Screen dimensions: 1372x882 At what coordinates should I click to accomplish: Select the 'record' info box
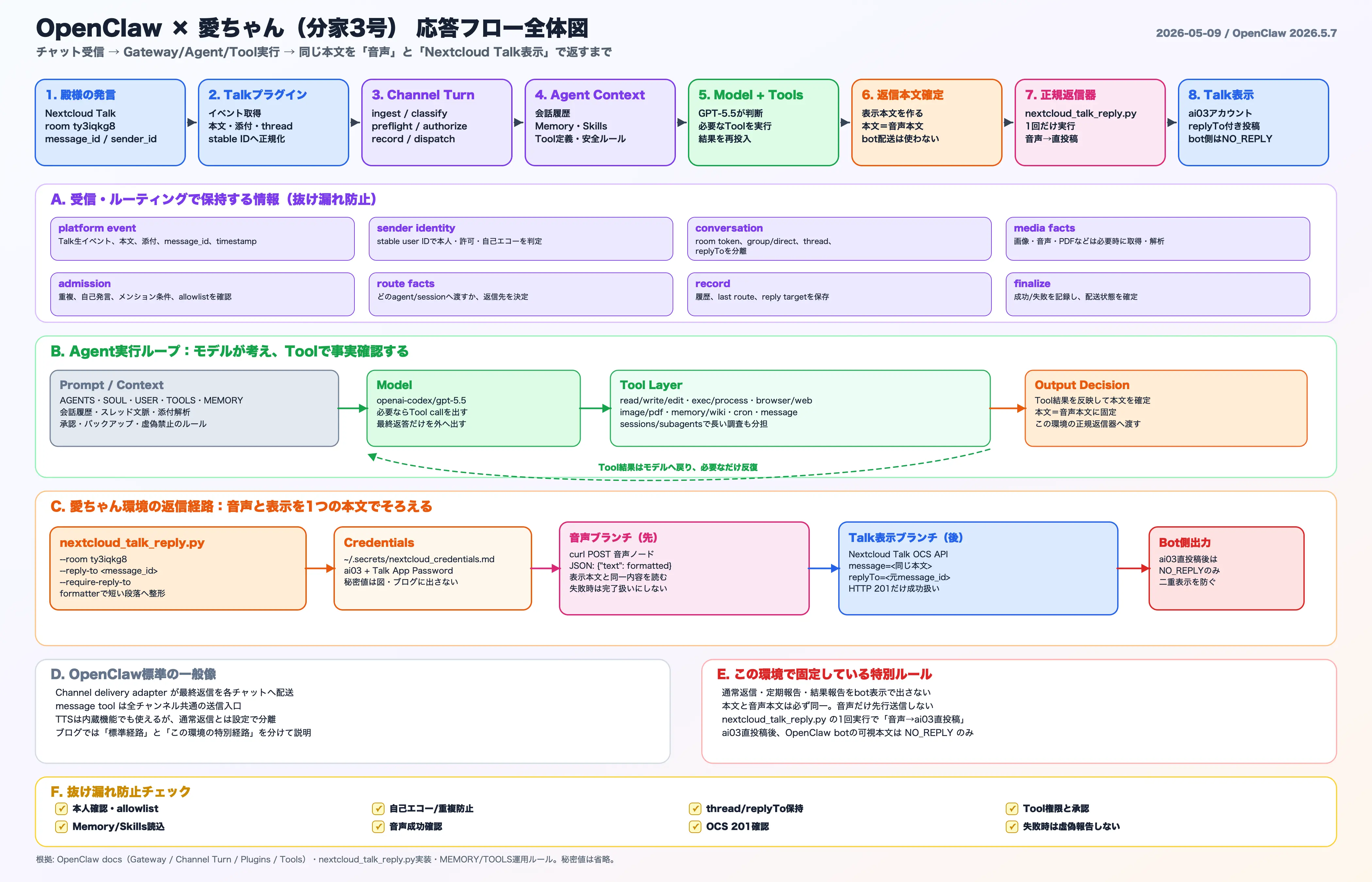[839, 294]
